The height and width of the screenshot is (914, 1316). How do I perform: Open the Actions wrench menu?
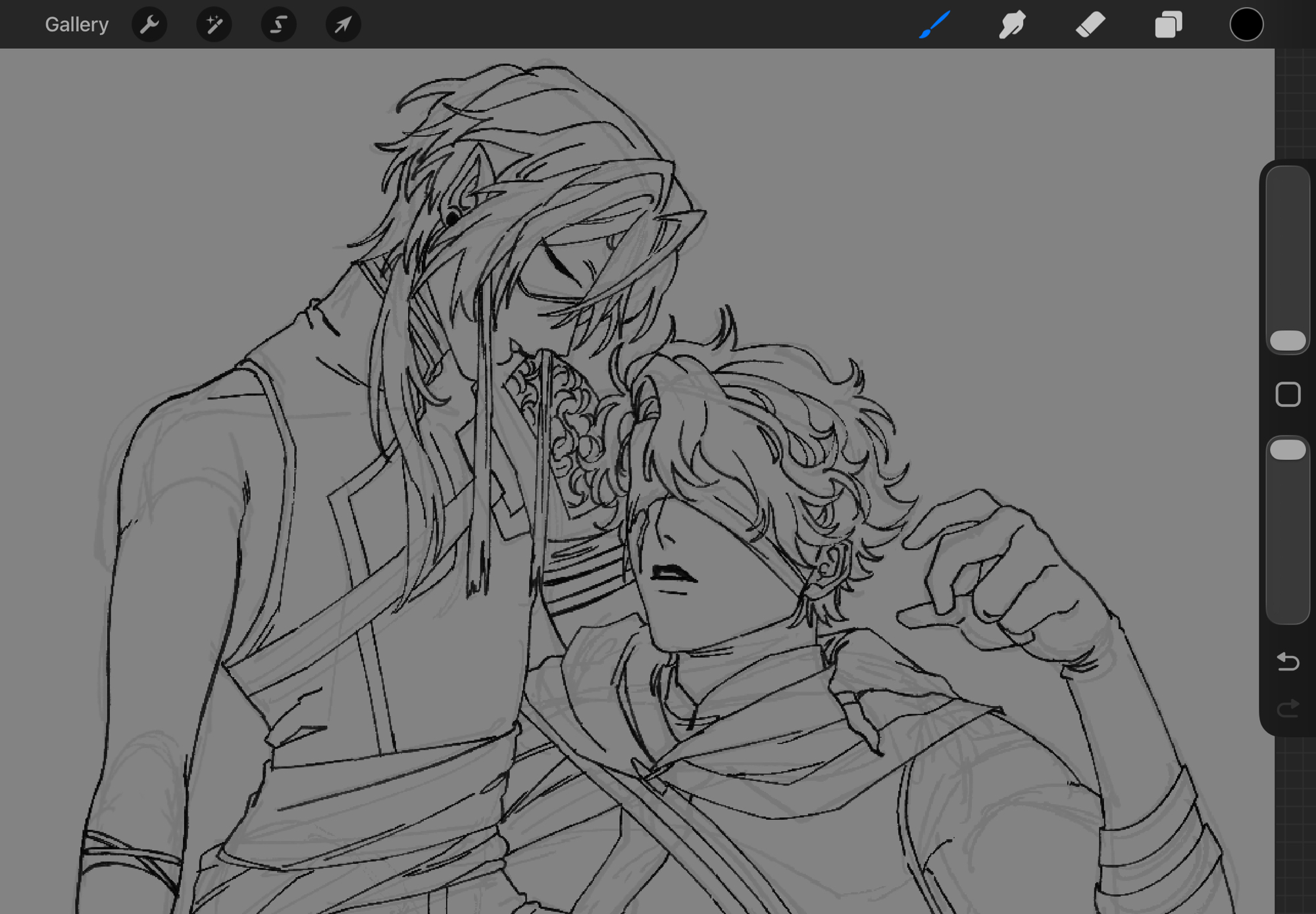tap(149, 25)
